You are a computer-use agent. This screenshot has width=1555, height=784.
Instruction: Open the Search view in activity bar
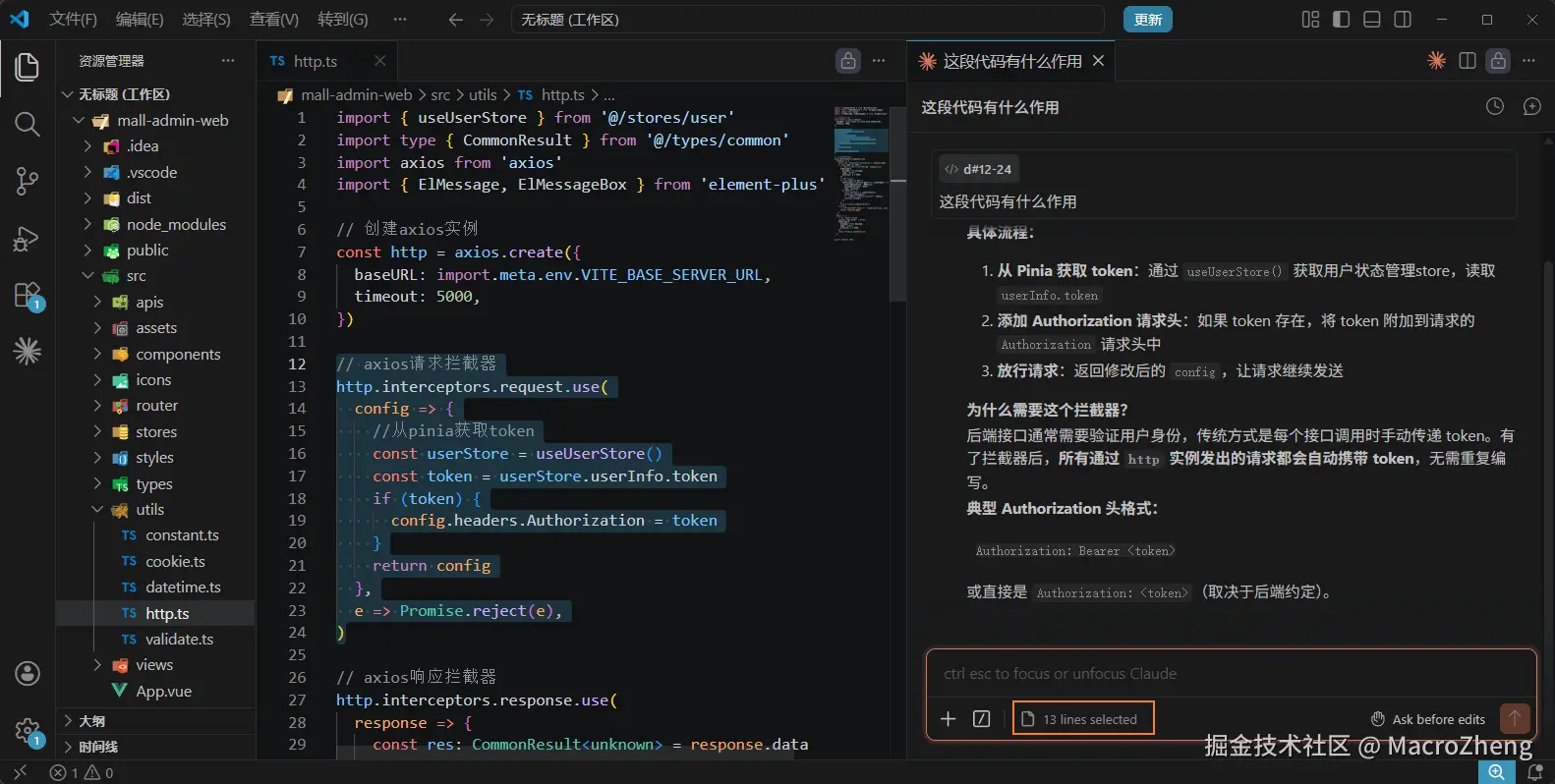click(x=28, y=124)
